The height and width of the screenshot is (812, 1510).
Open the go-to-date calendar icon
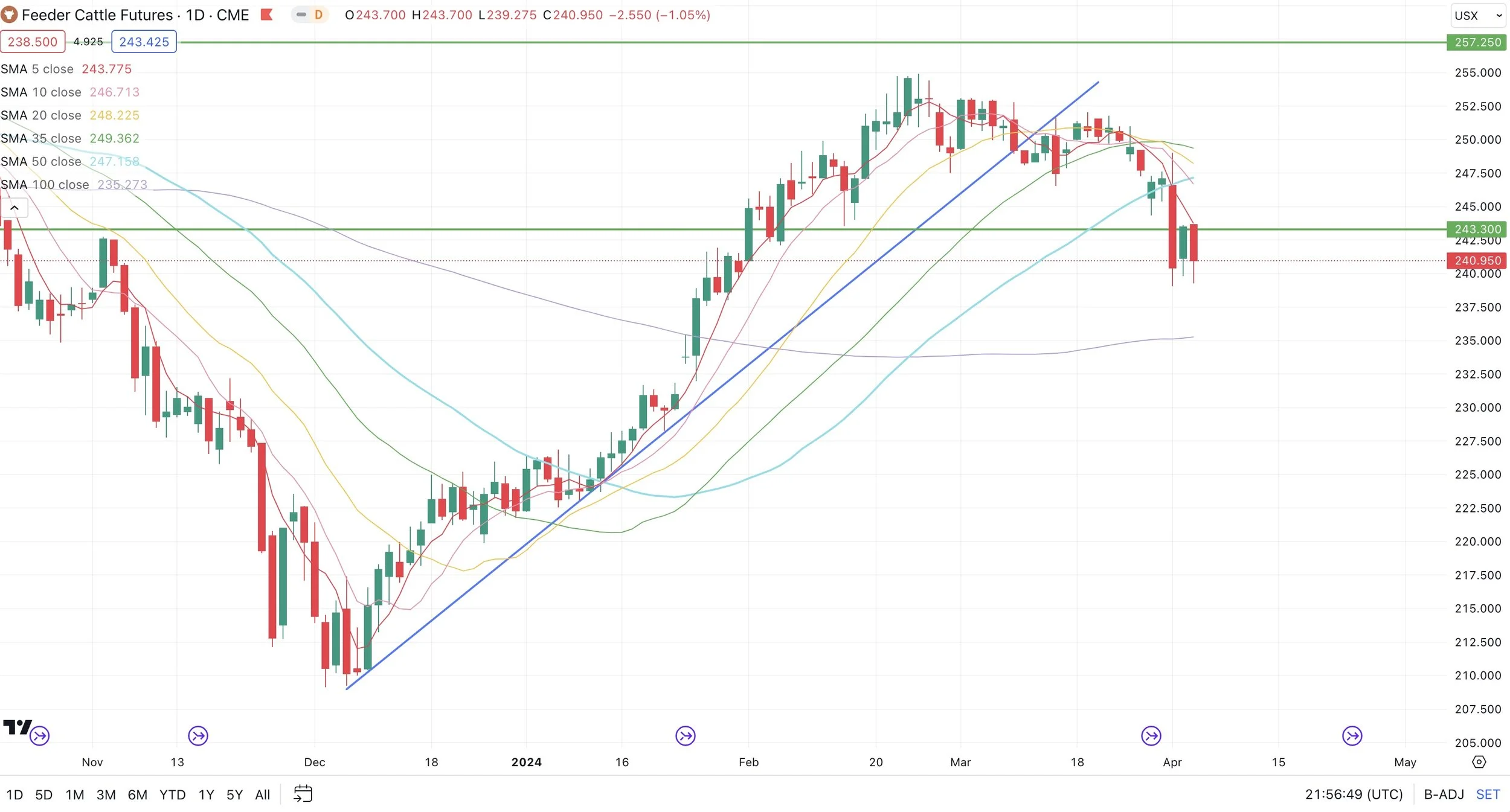(x=303, y=794)
